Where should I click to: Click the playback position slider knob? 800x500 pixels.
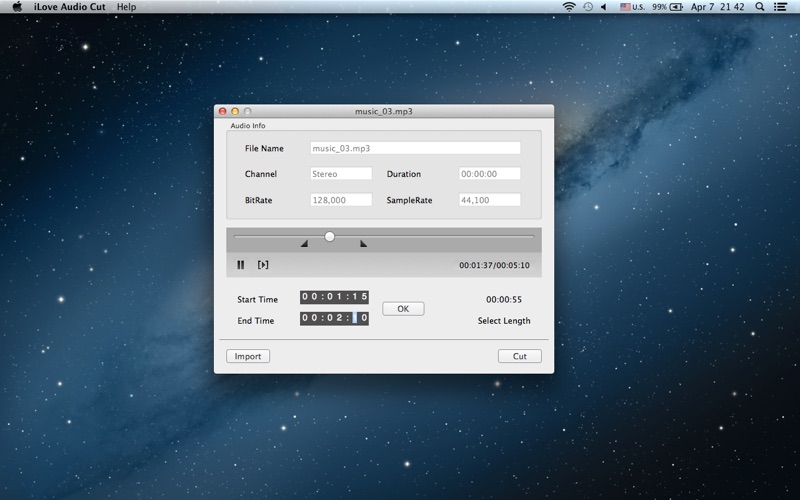click(x=329, y=236)
